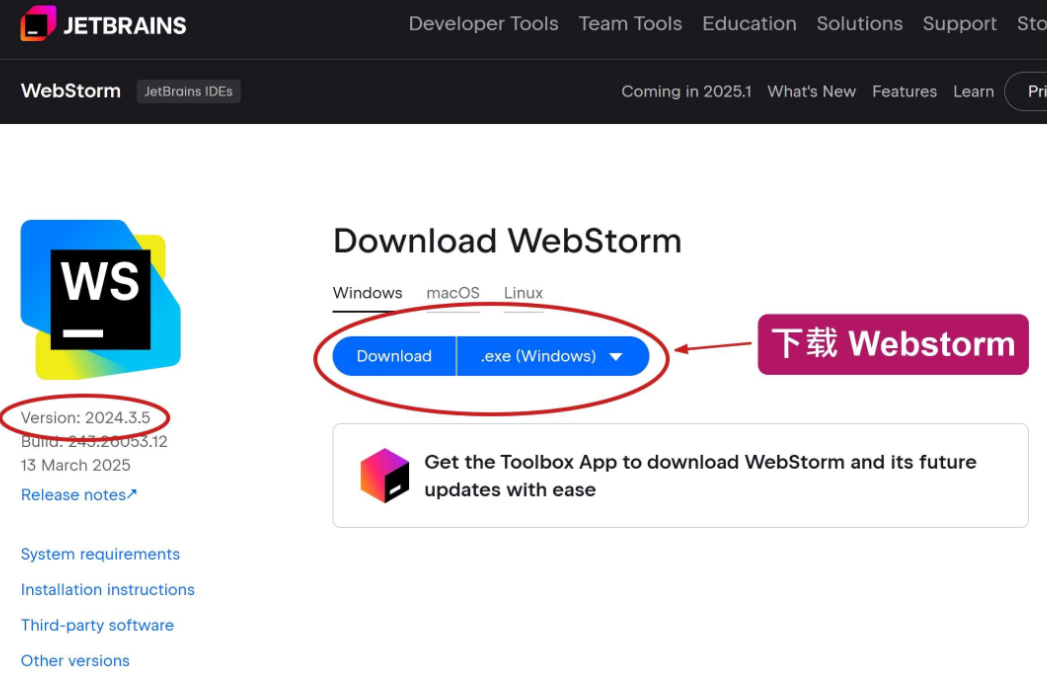Screen dimensions: 1047x682
Task: Click the JetBrains logo icon
Action: tap(38, 23)
